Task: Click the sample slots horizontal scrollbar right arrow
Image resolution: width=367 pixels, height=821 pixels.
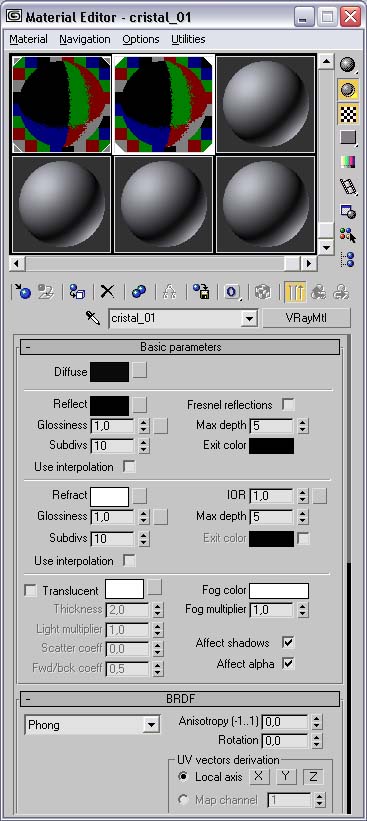Action: [309, 263]
